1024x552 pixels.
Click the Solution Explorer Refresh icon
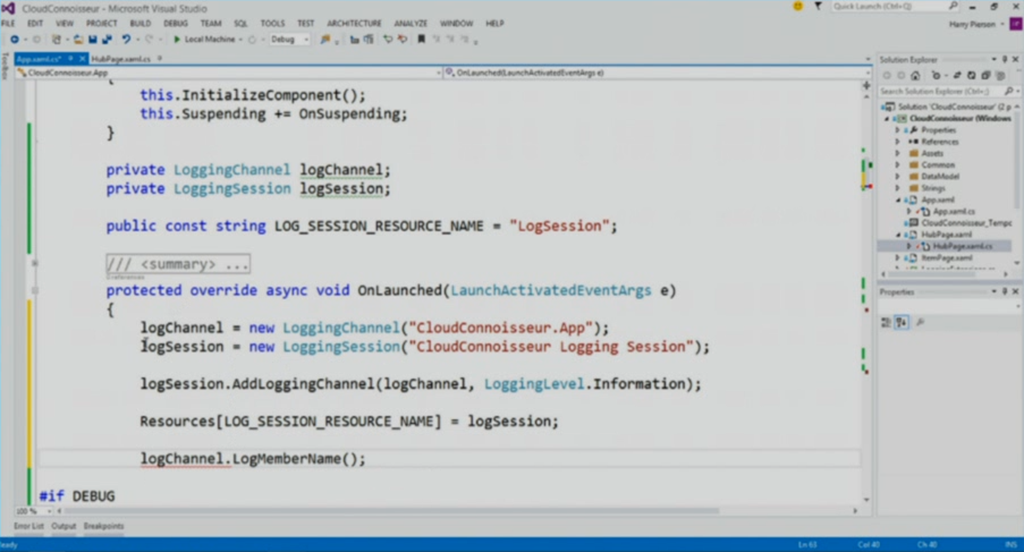pyautogui.click(x=971, y=75)
